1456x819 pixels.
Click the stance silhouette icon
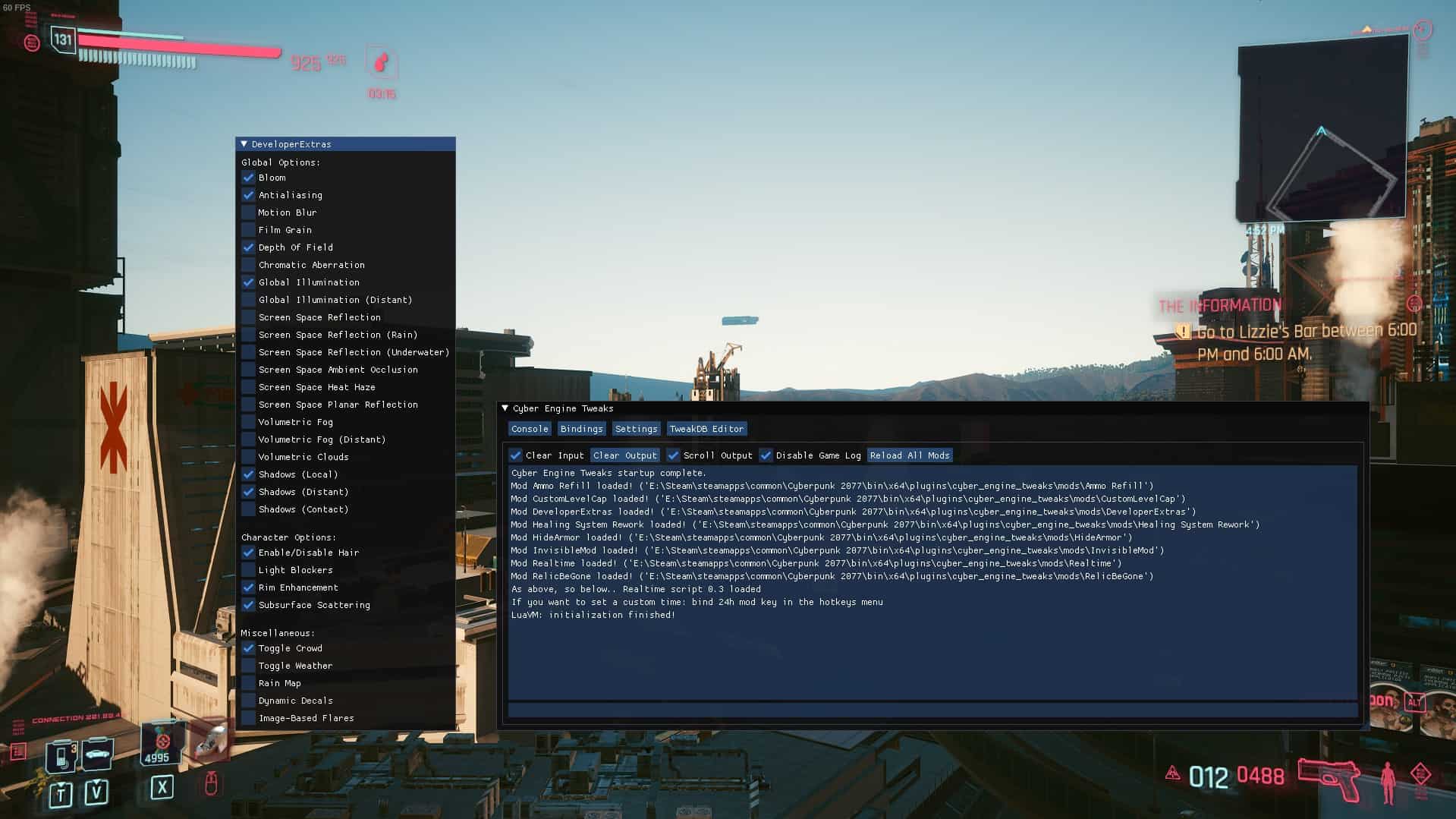point(1388,783)
